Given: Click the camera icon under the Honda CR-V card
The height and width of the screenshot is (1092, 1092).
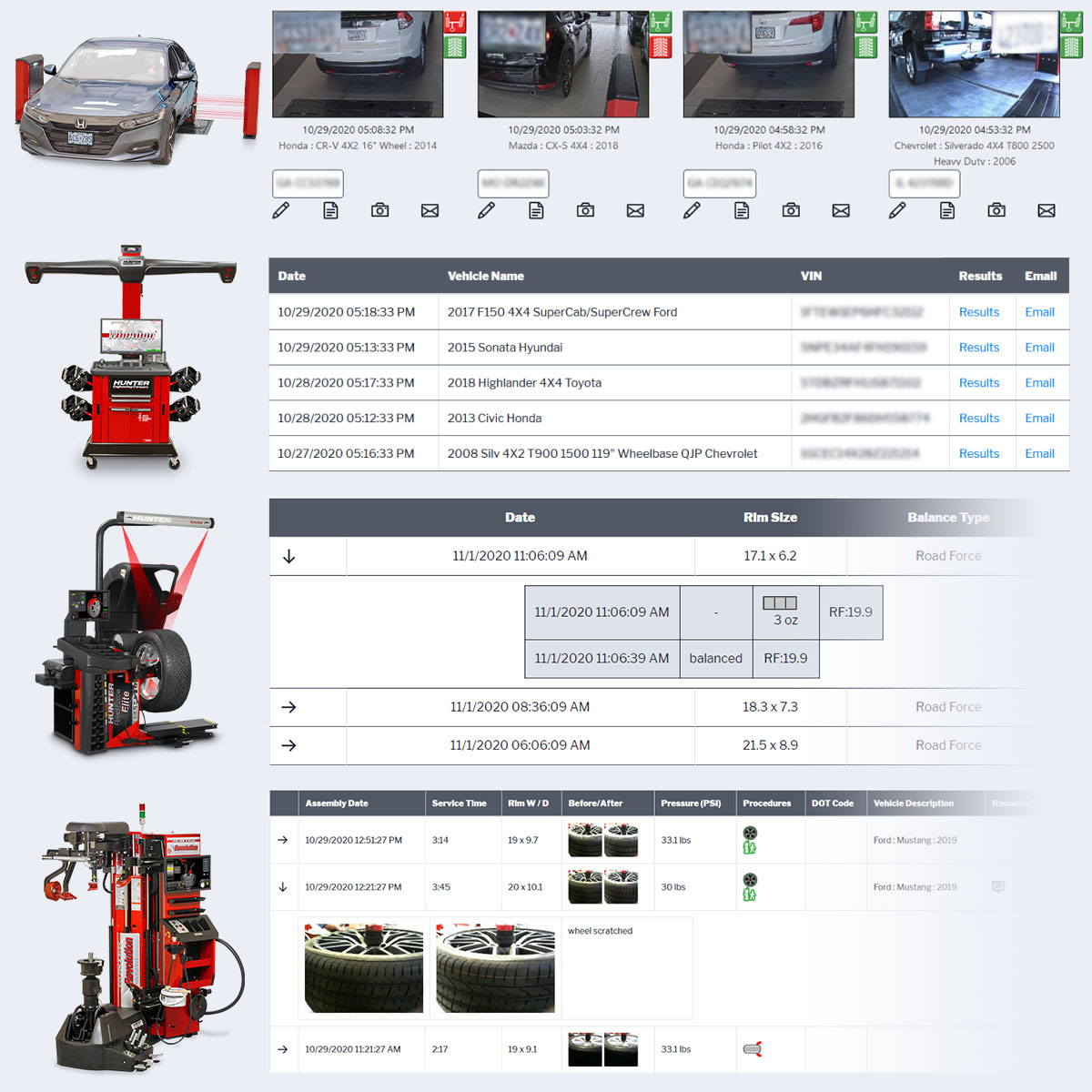Looking at the screenshot, I should click(x=380, y=210).
